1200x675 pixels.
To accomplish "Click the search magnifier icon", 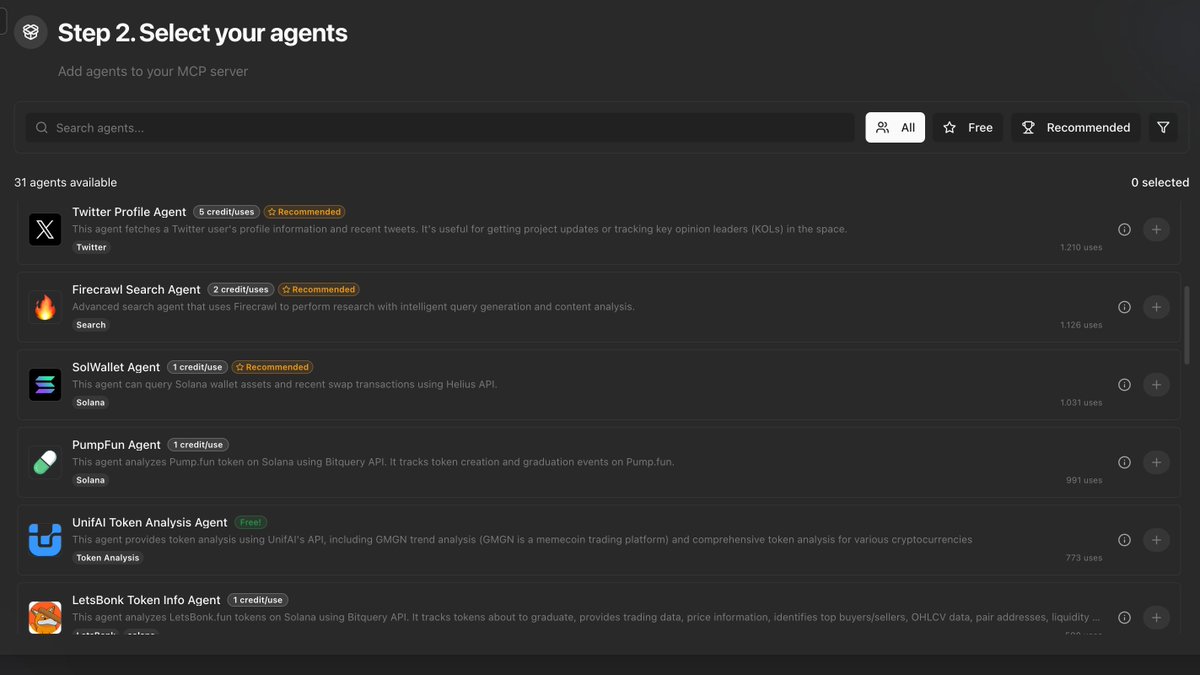I will coord(42,128).
